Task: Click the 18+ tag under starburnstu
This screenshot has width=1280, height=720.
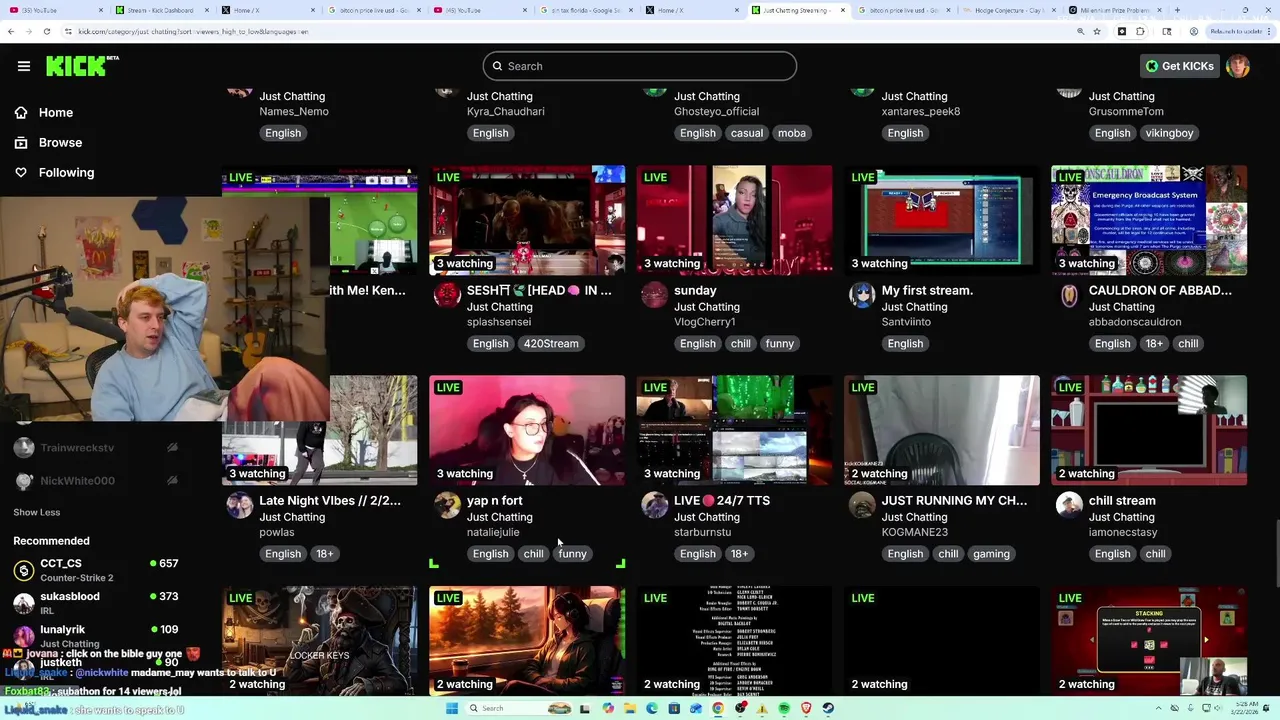Action: [x=739, y=554]
